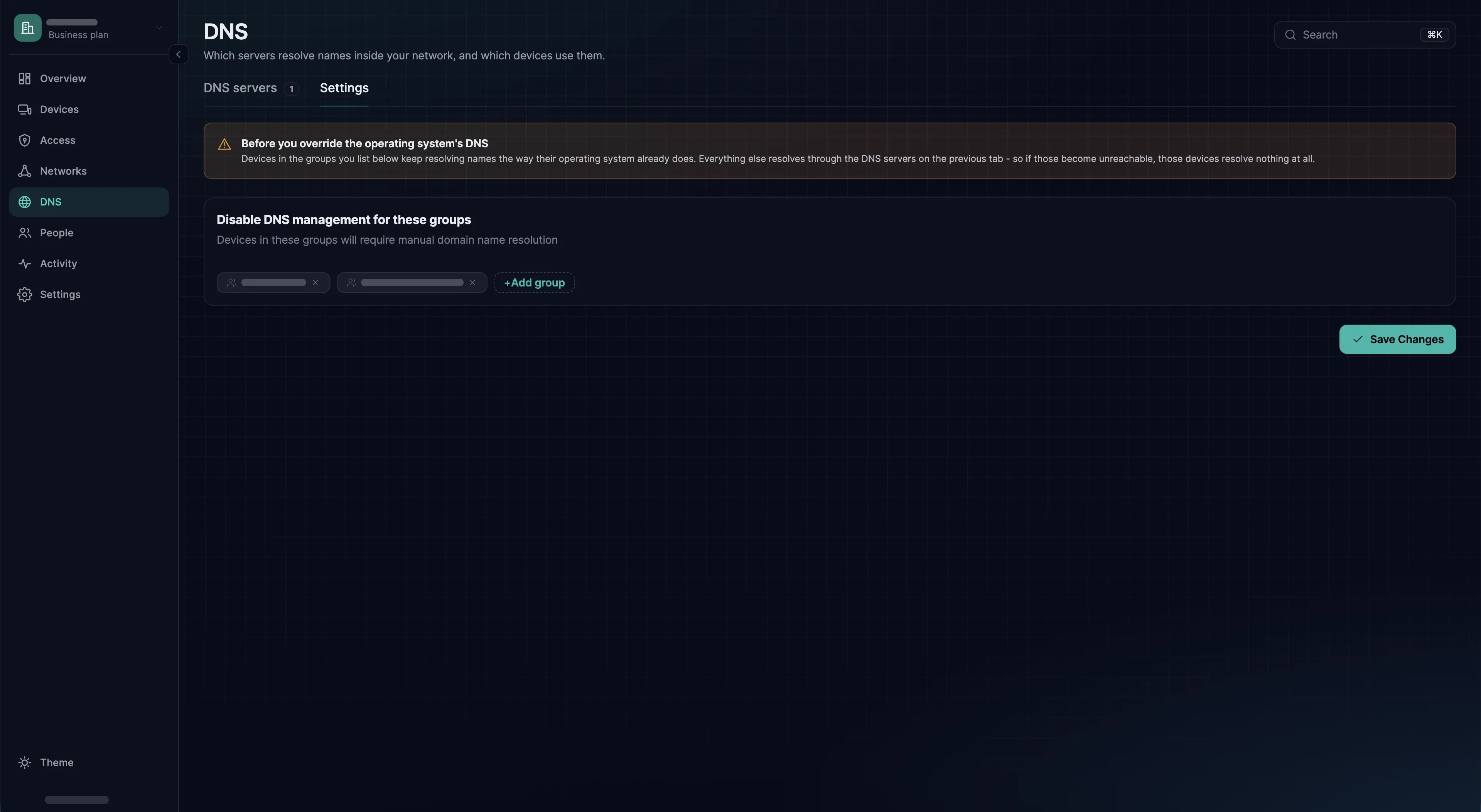The image size is (1481, 812).
Task: View the Activity log
Action: pyautogui.click(x=89, y=264)
